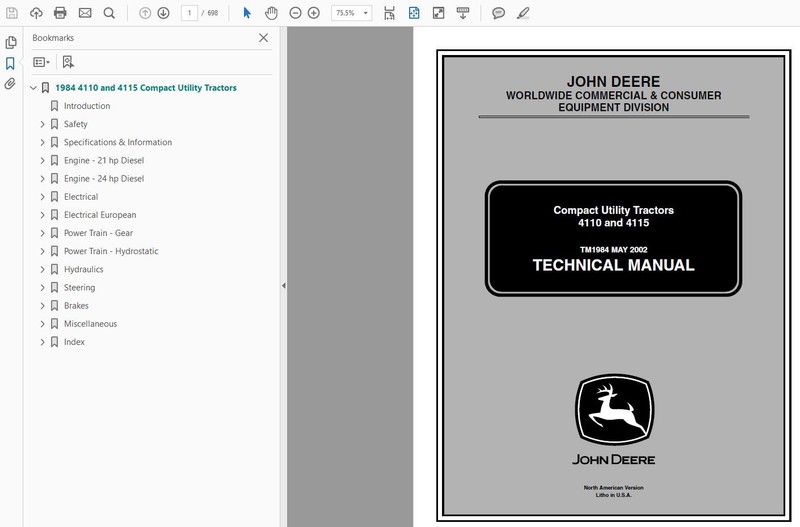
Task: Expand the Miscellaneous bookmark chevron
Action: point(42,324)
